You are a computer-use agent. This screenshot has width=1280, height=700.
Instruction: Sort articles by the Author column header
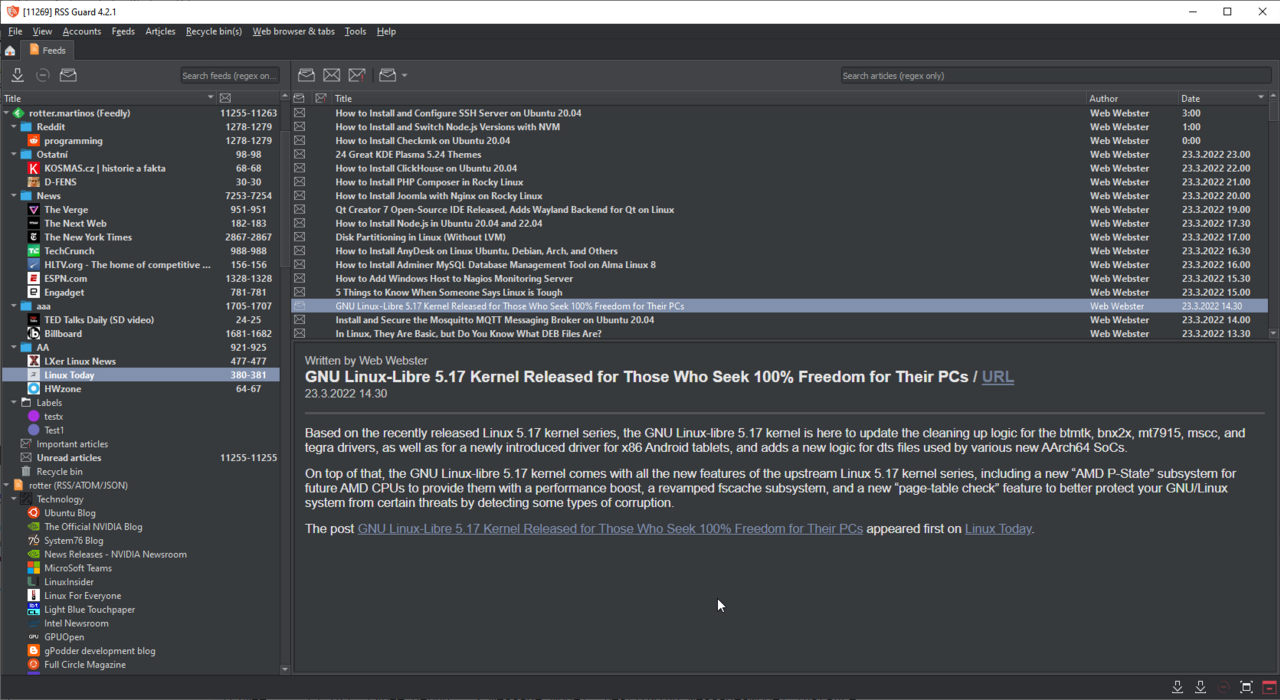point(1132,98)
